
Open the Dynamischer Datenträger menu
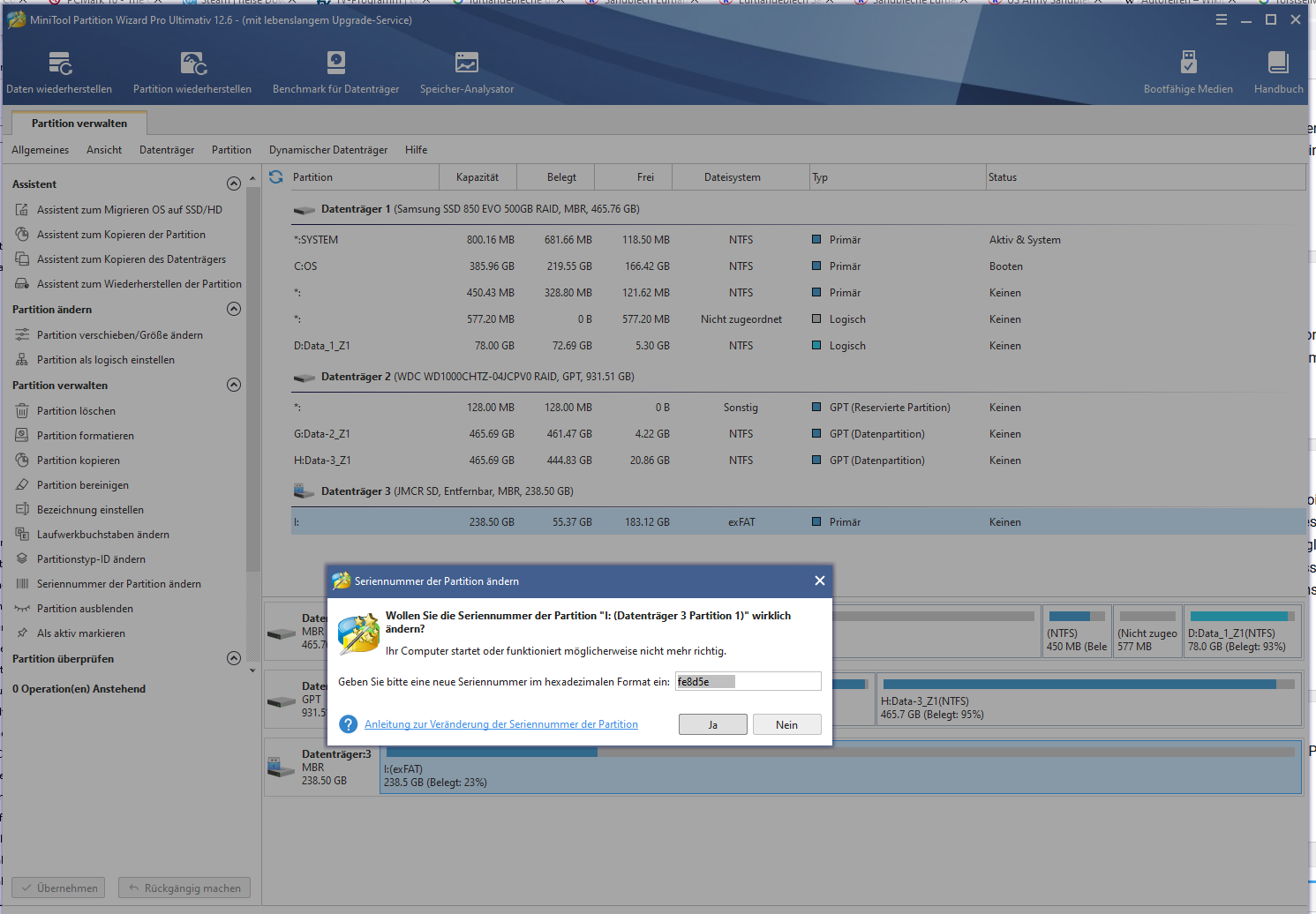pos(328,150)
